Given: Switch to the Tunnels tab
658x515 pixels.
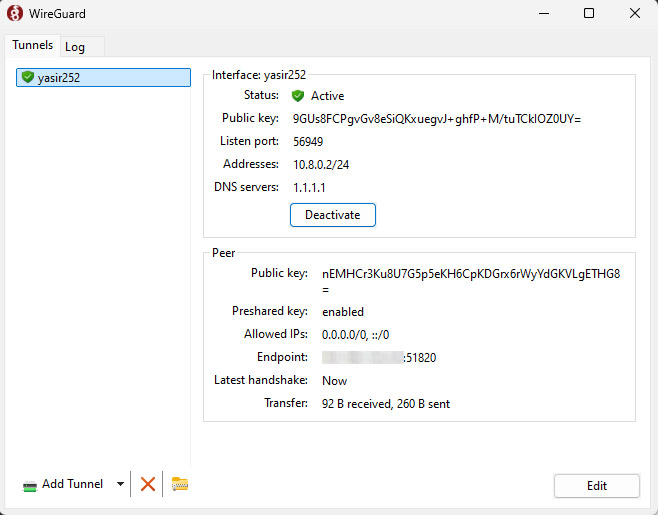Looking at the screenshot, I should [x=33, y=45].
